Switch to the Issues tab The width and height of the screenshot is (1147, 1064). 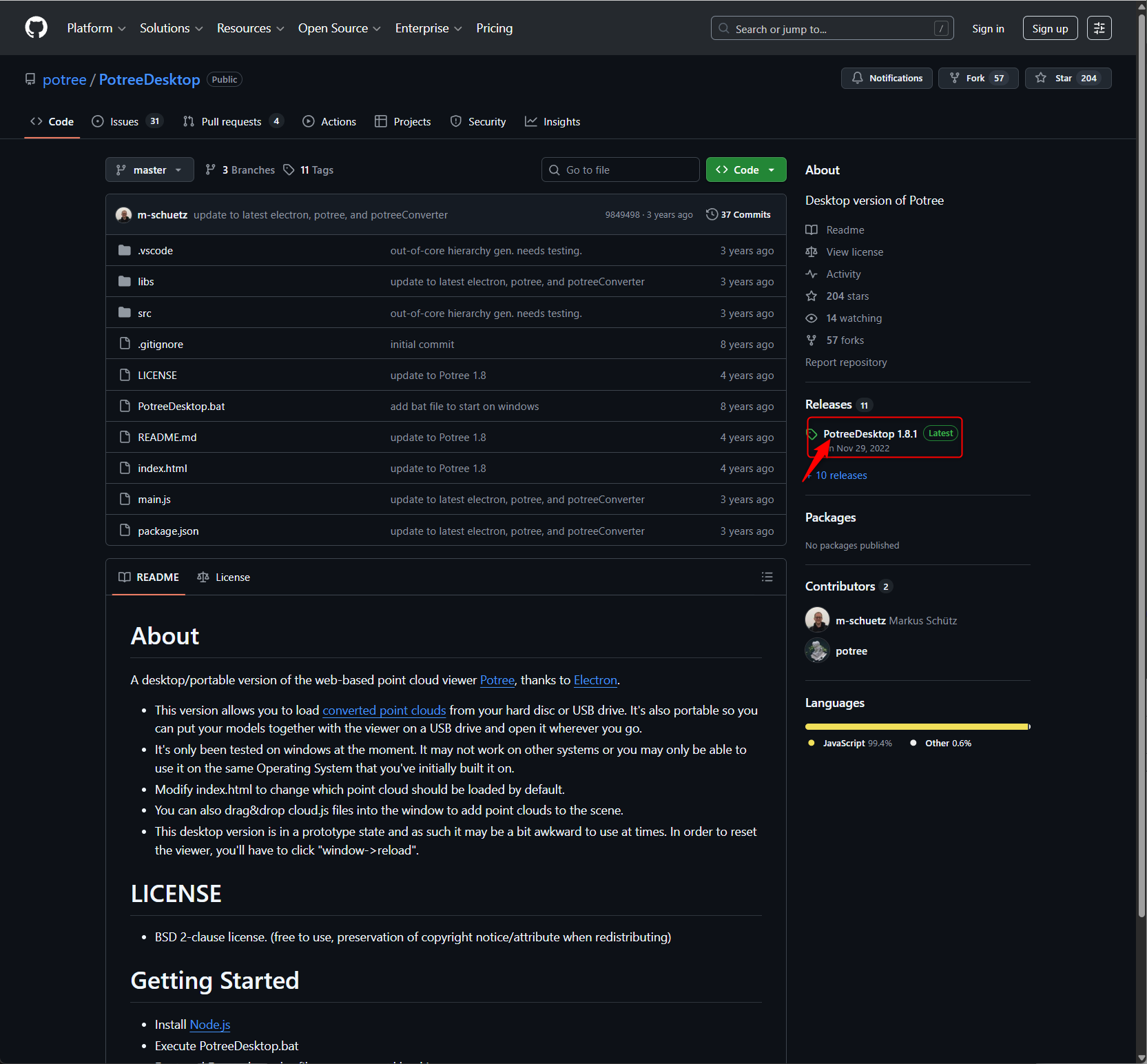pyautogui.click(x=125, y=122)
